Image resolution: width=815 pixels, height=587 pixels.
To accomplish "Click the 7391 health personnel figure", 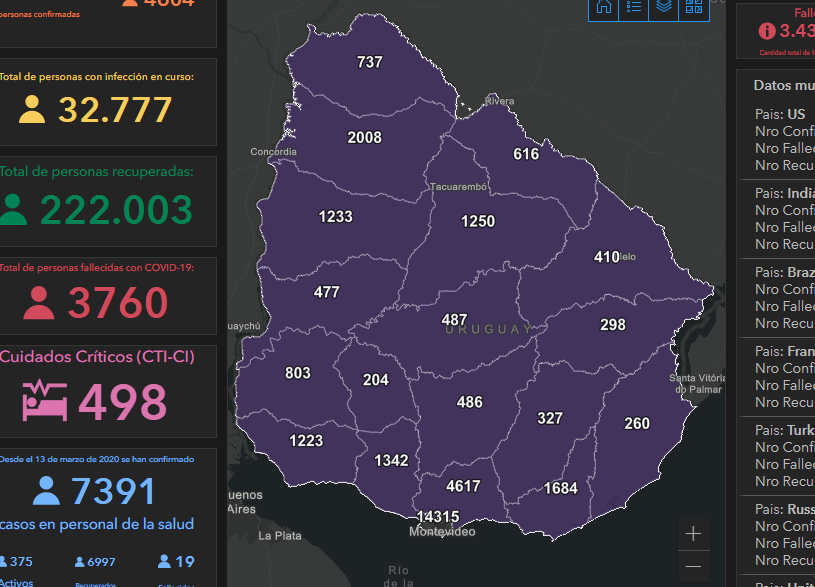I will tap(113, 491).
